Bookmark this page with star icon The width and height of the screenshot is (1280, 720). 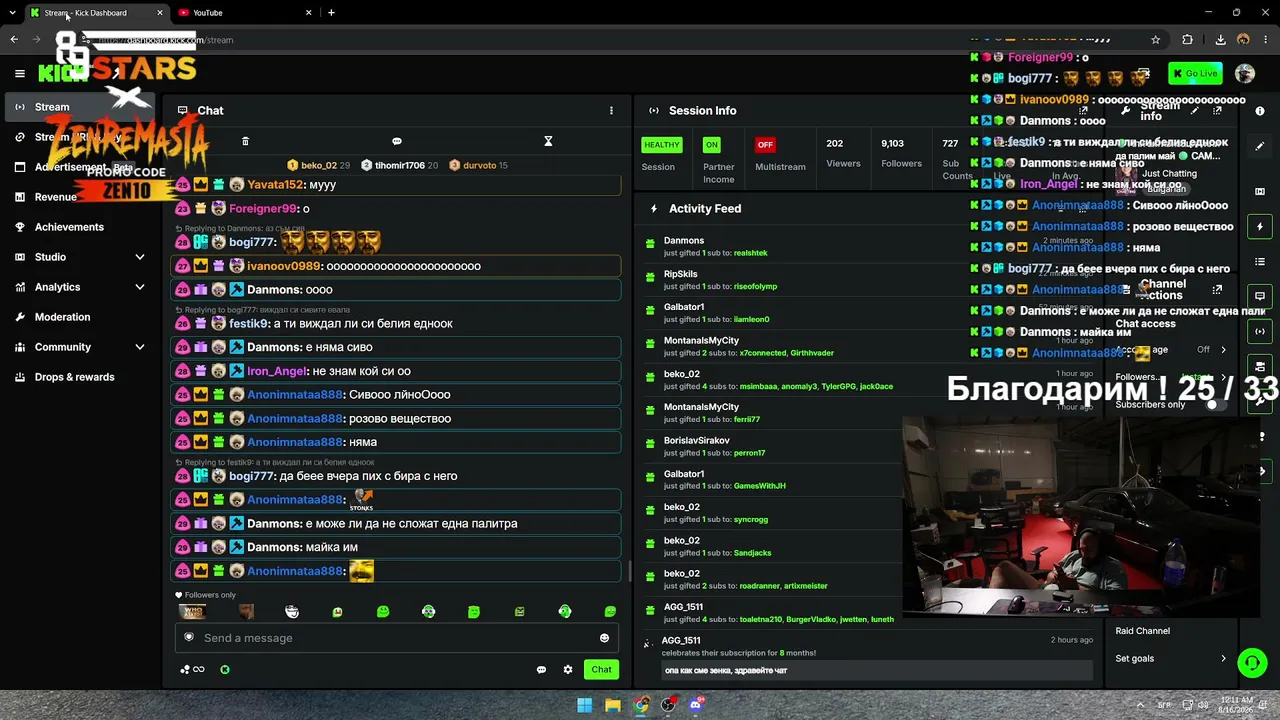(1156, 40)
